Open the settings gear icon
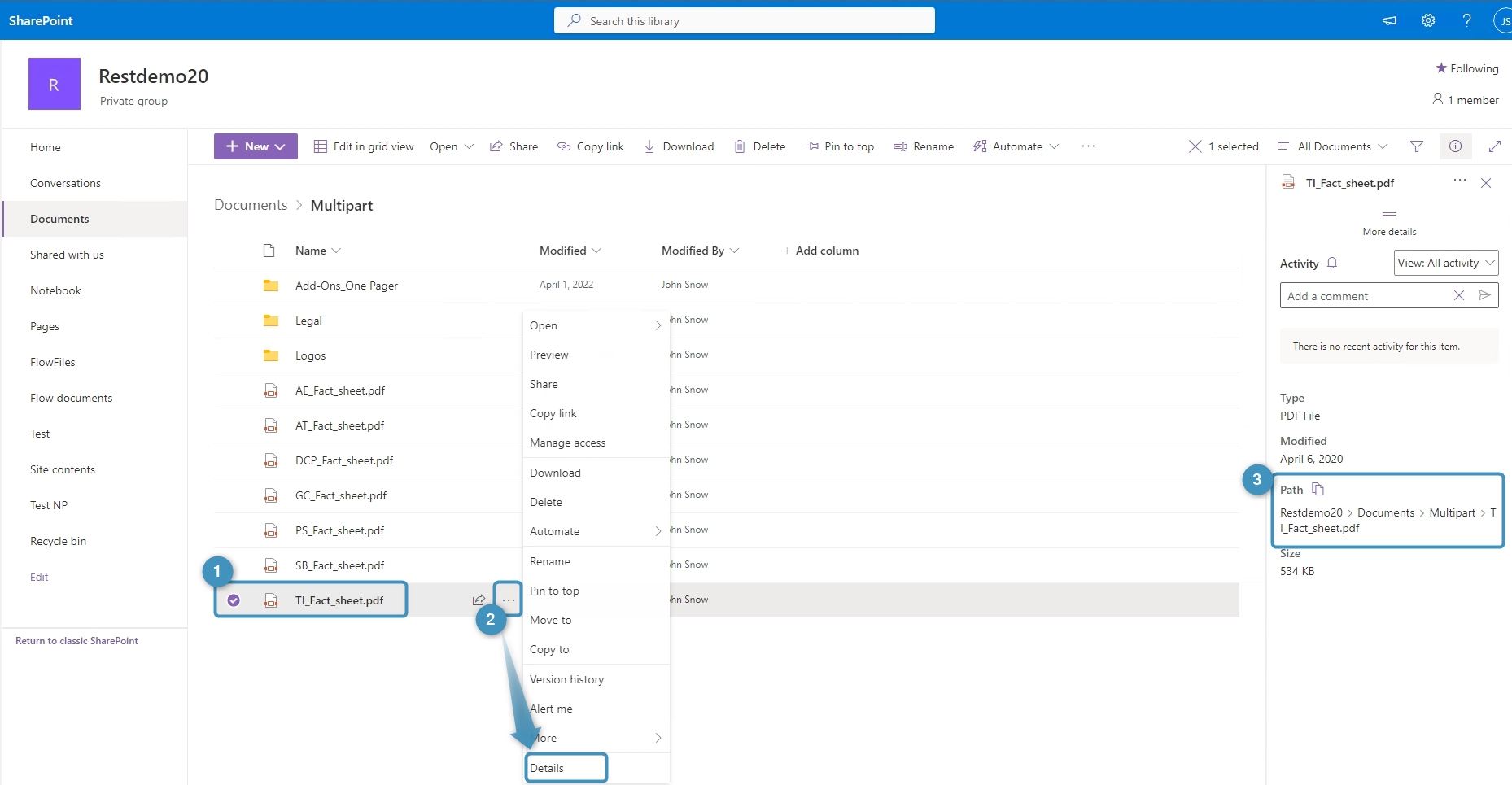 (1428, 20)
